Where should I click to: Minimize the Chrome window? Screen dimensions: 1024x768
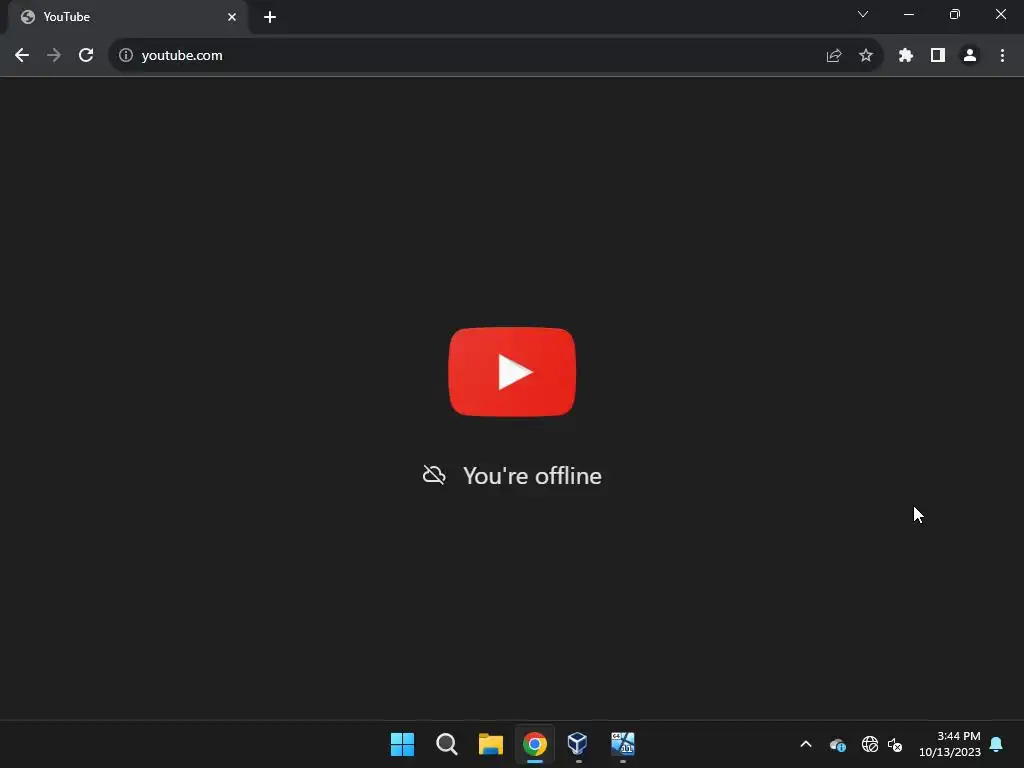coord(908,14)
